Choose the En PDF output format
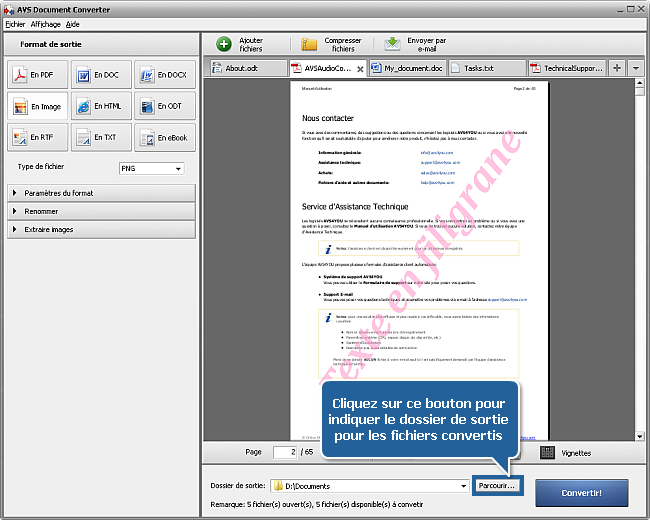The height and width of the screenshot is (520, 650). pos(37,75)
